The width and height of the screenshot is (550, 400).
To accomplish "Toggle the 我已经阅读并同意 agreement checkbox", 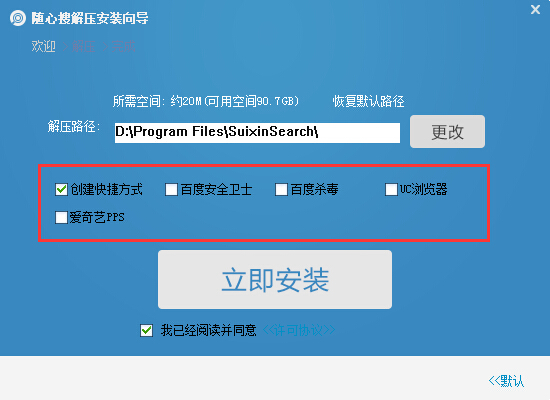I will coord(146,330).
